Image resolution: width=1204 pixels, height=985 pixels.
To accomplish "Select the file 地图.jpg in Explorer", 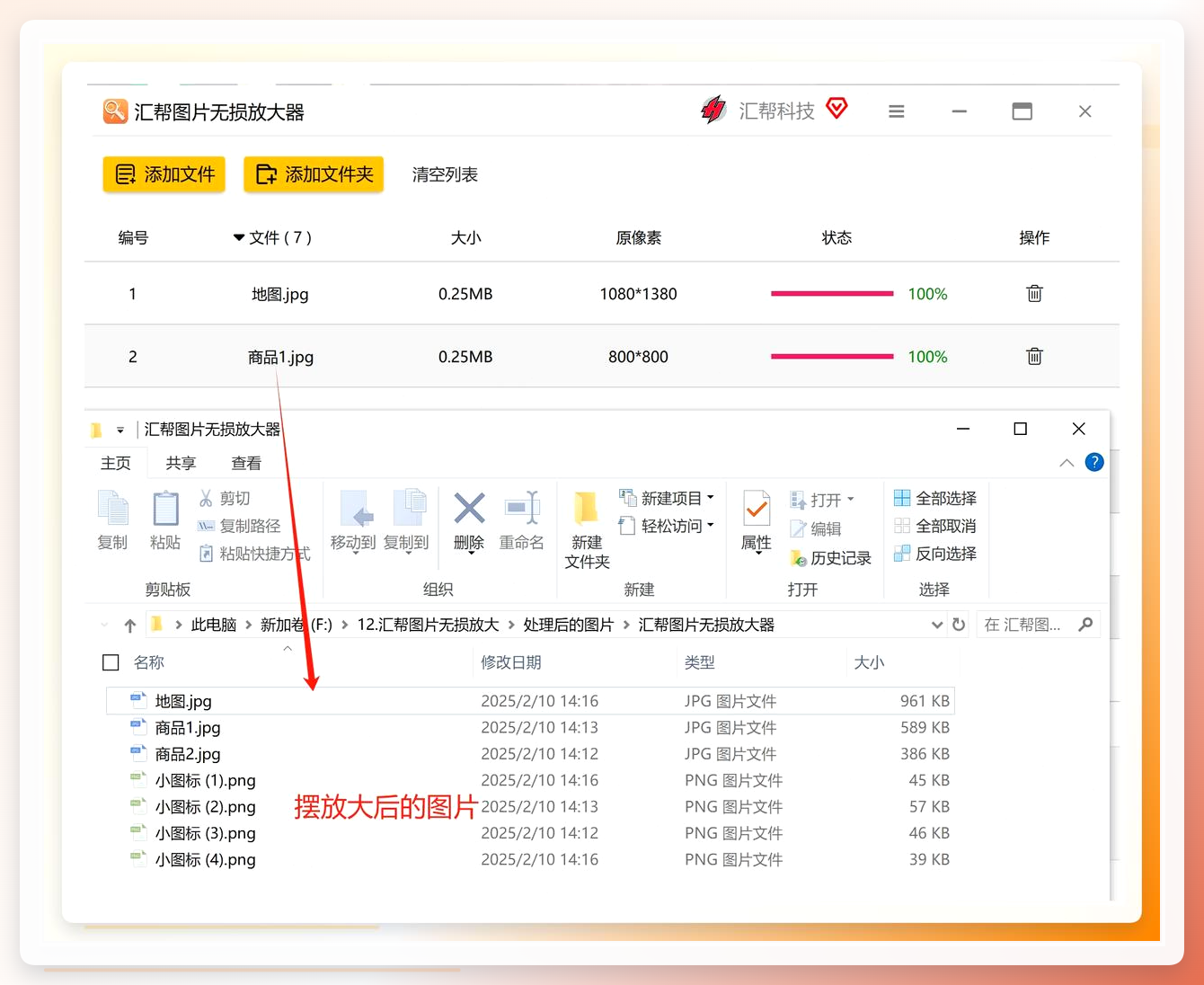I will click(x=530, y=701).
